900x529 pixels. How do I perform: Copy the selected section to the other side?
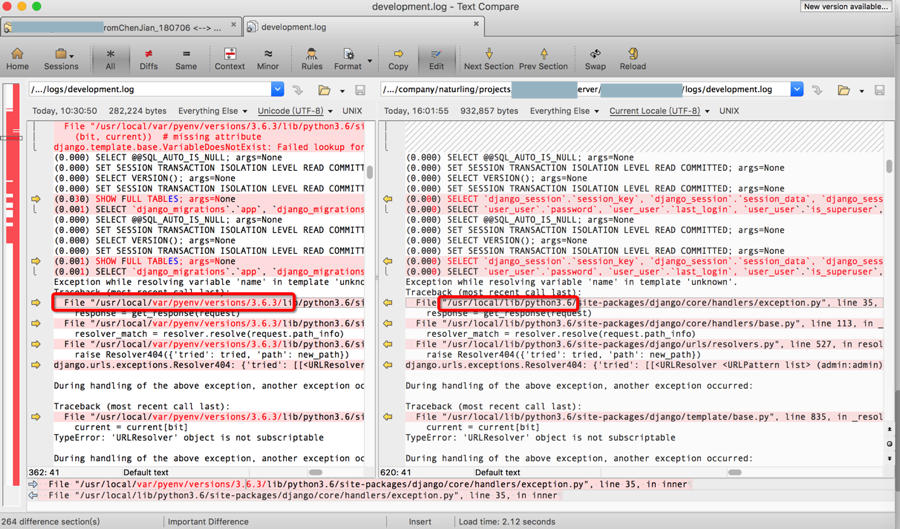tap(398, 58)
